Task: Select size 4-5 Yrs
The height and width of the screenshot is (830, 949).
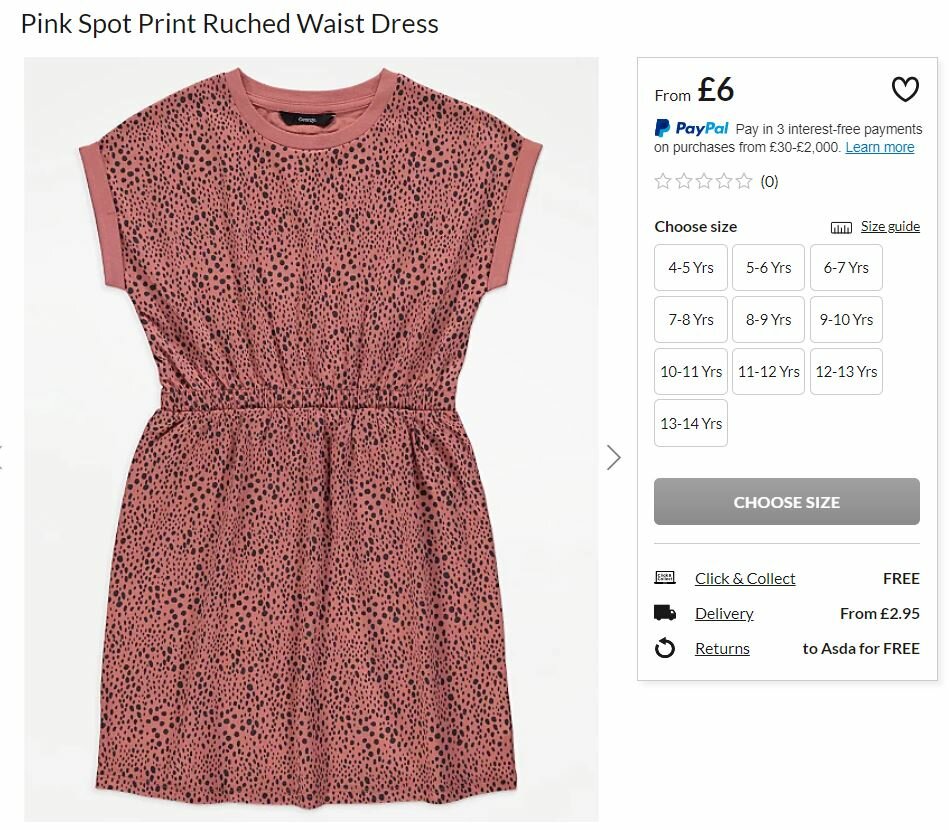Action: click(691, 268)
